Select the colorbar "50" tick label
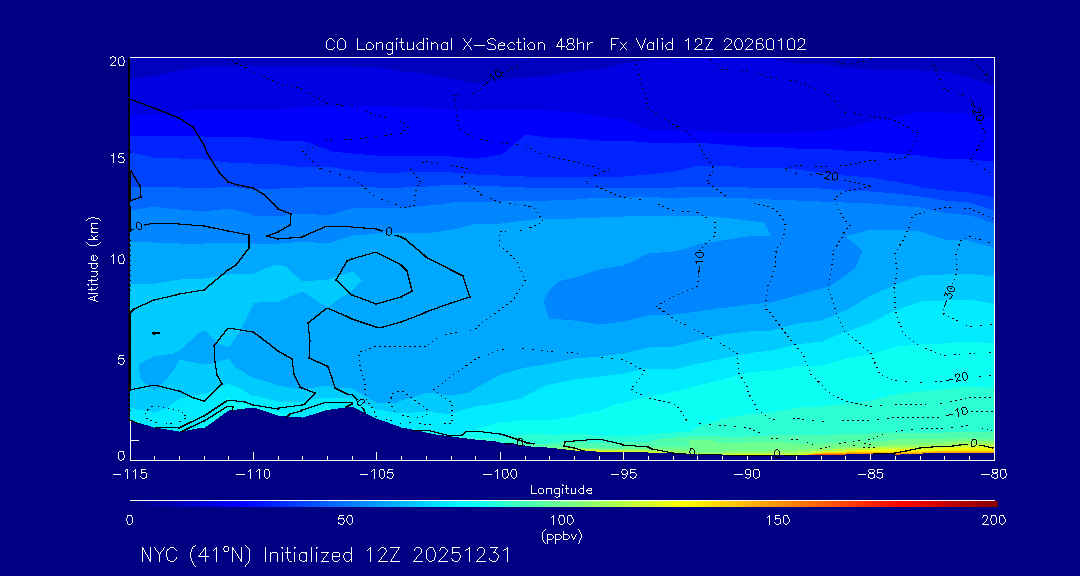The height and width of the screenshot is (576, 1080). coord(345,520)
